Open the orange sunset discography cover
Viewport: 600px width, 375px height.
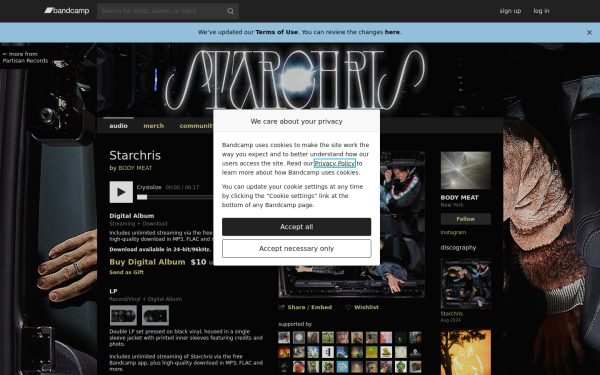[x=465, y=352]
